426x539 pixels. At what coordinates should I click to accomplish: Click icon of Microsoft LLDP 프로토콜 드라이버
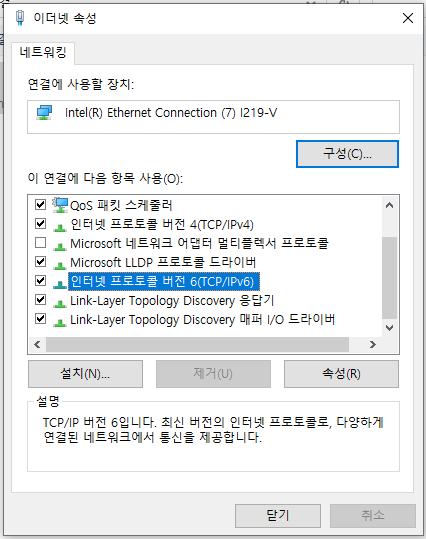coord(60,265)
